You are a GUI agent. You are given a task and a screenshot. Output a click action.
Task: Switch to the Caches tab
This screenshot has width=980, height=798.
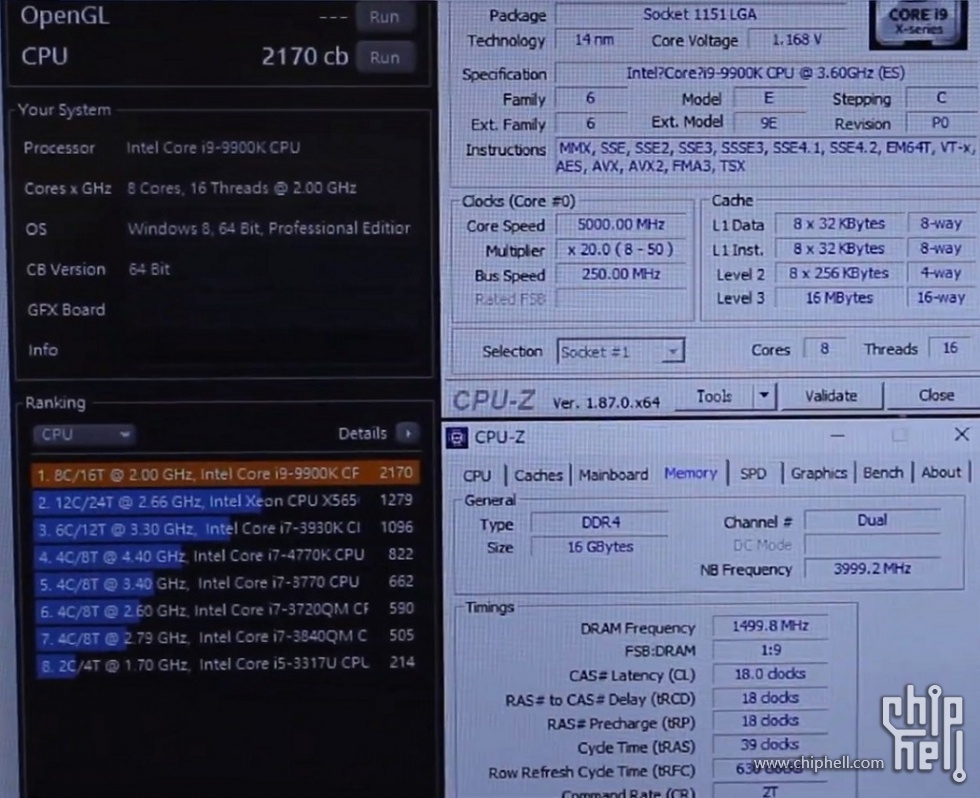pyautogui.click(x=538, y=475)
